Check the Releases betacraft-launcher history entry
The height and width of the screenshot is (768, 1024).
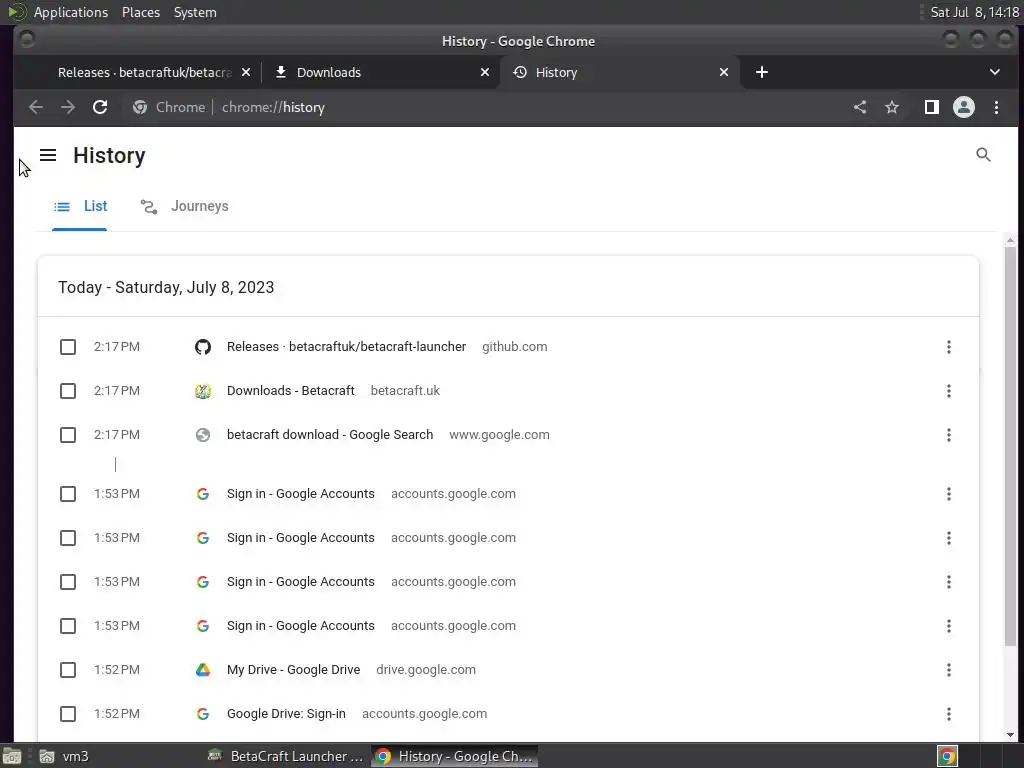click(68, 347)
